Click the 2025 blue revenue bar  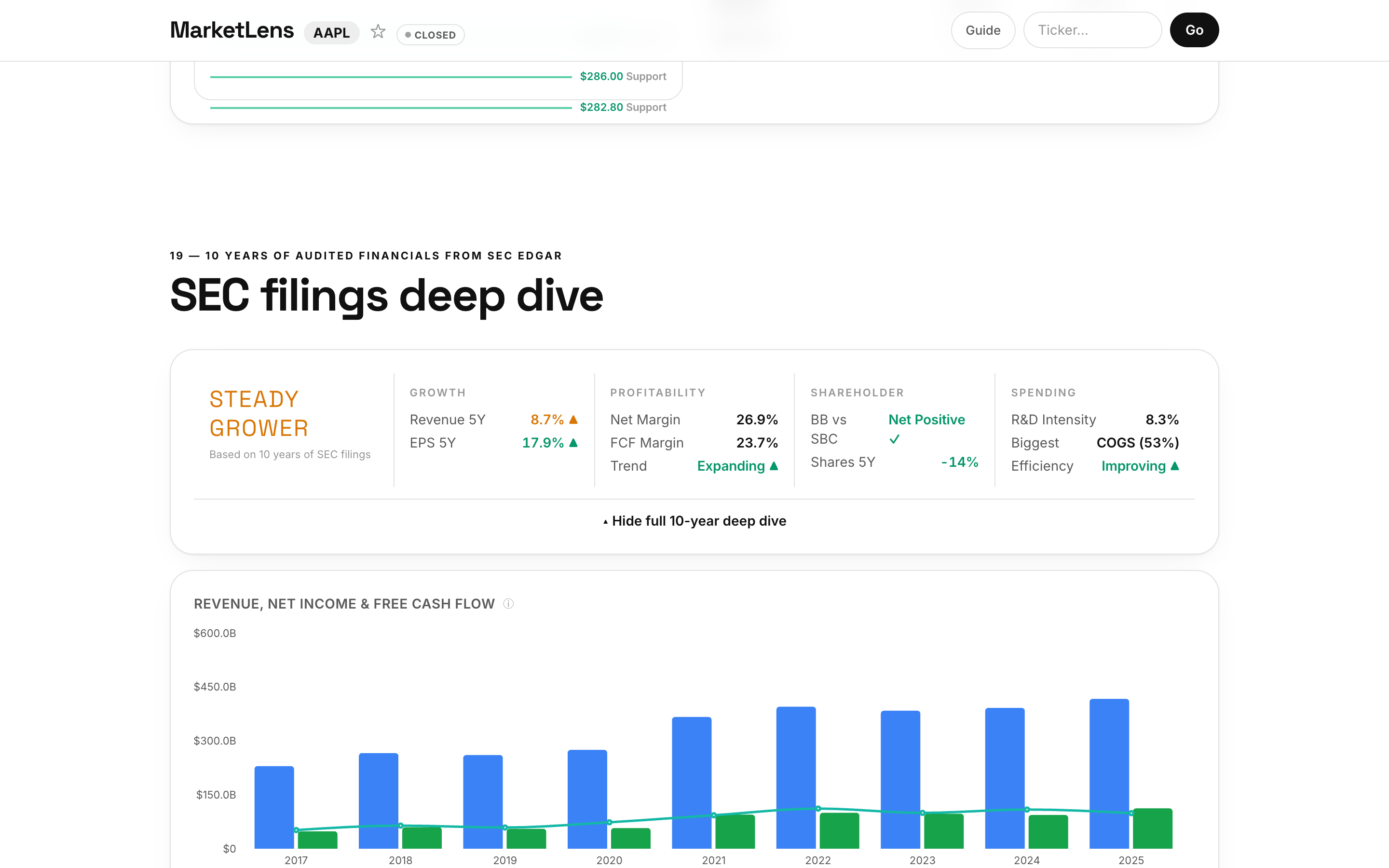(x=1109, y=773)
